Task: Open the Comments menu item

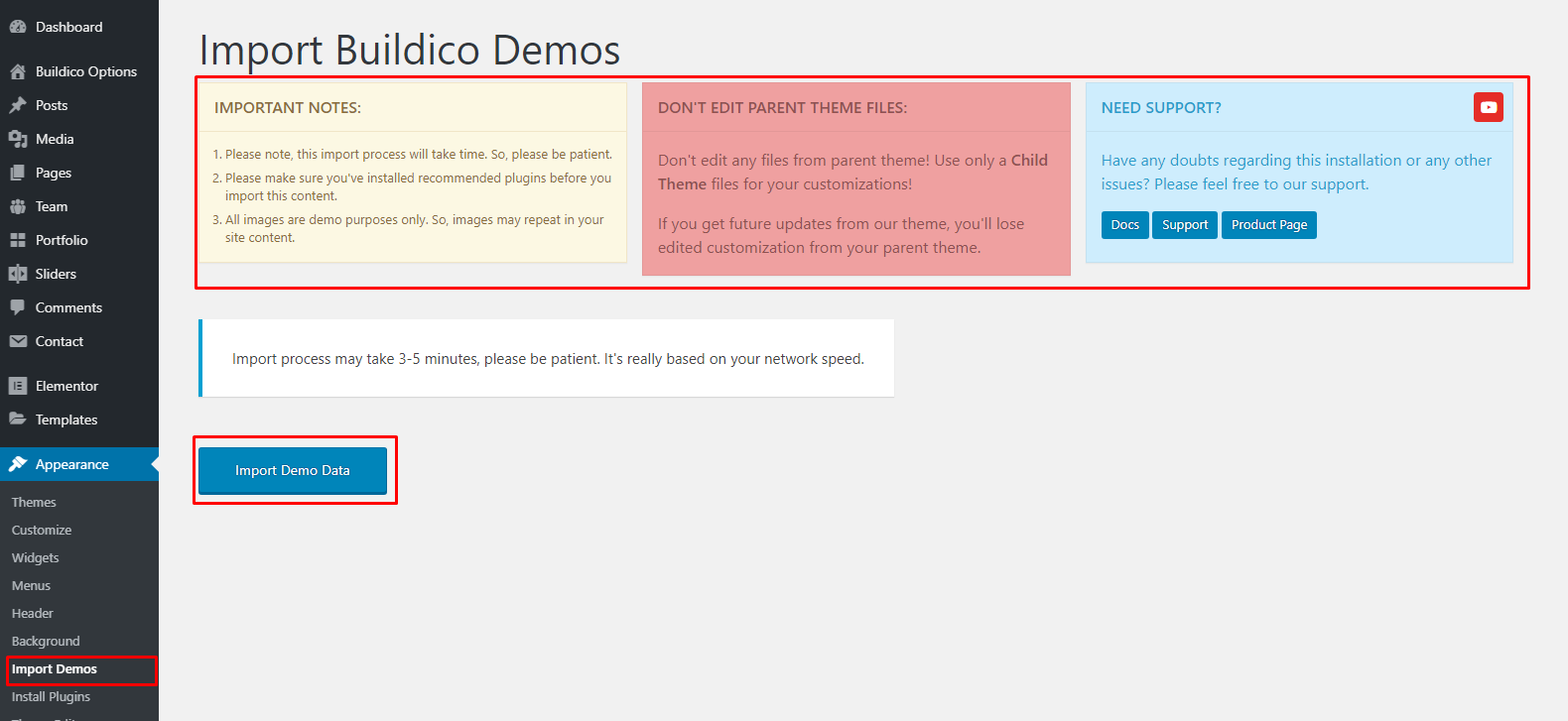Action: 68,307
